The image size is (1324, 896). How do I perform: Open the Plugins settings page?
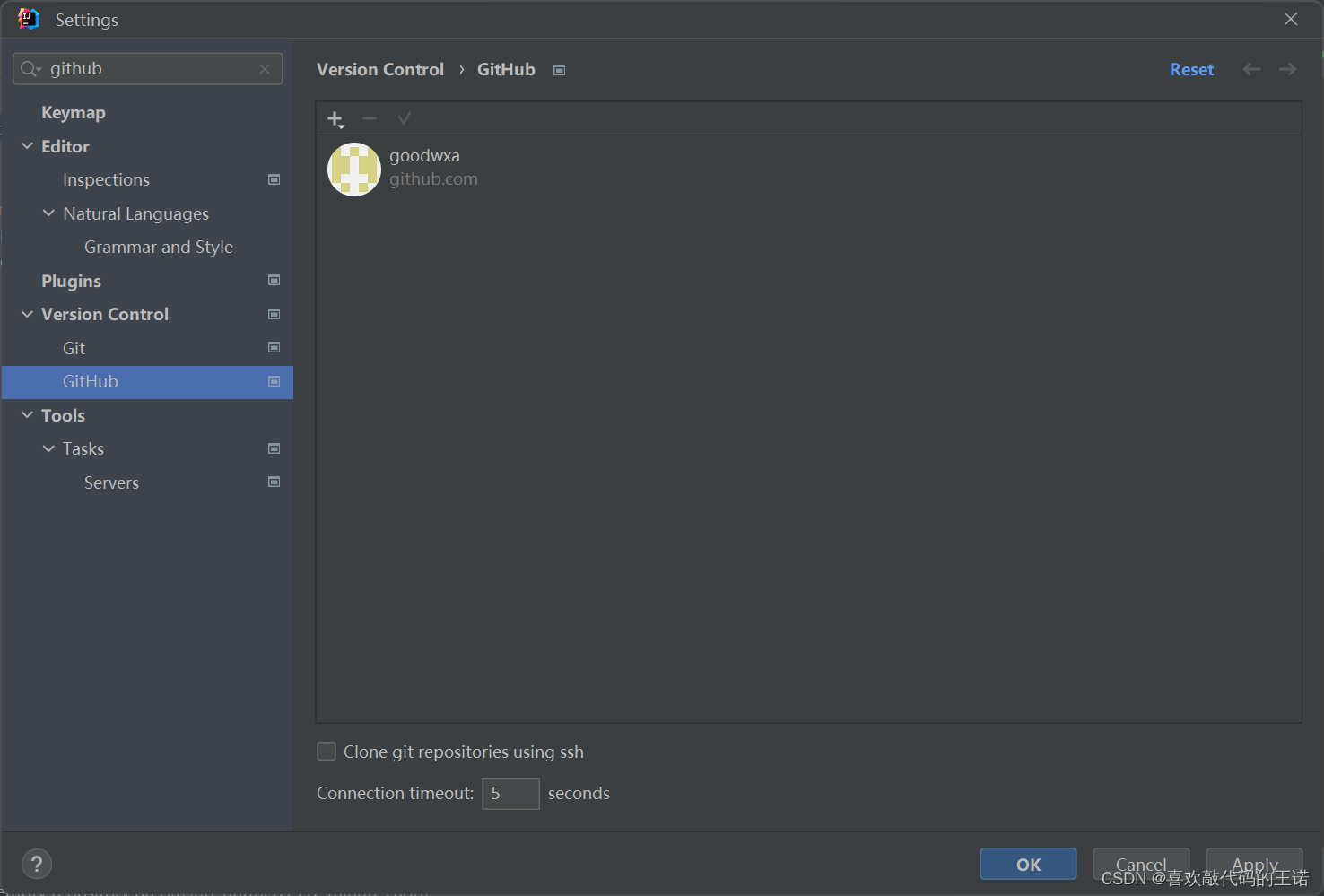click(71, 281)
